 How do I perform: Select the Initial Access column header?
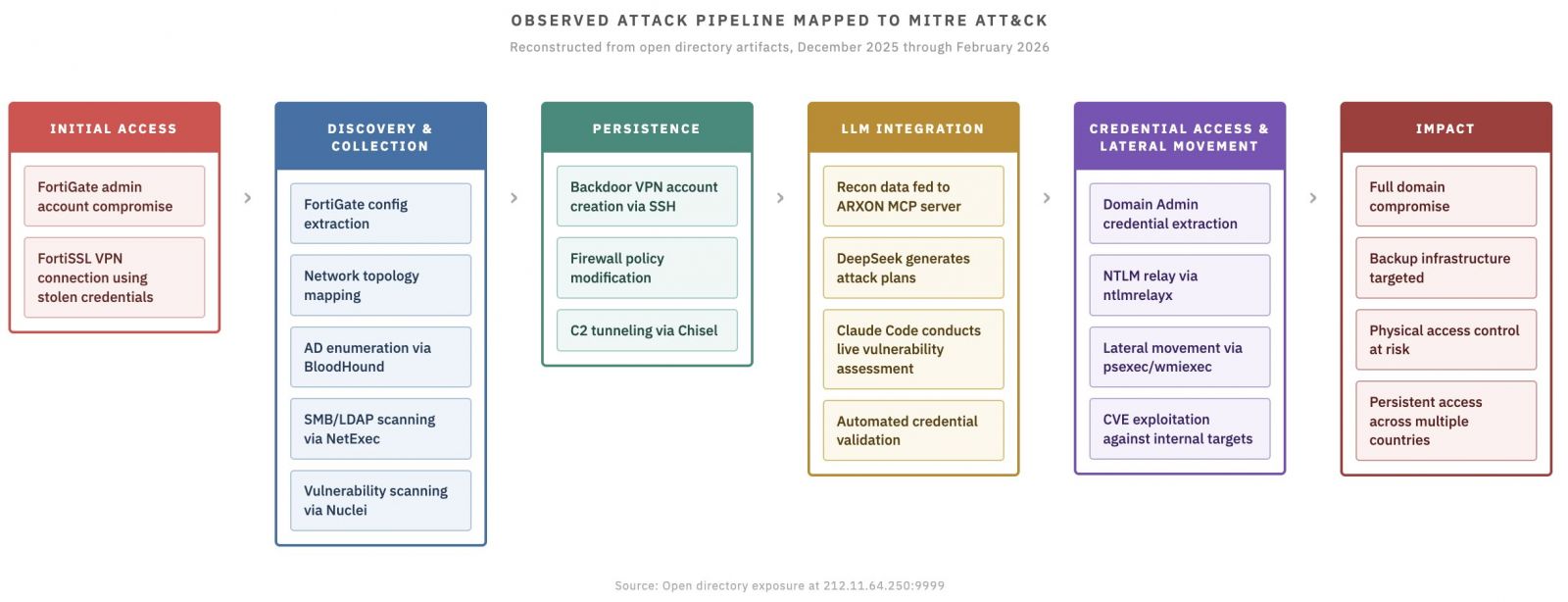[x=114, y=128]
